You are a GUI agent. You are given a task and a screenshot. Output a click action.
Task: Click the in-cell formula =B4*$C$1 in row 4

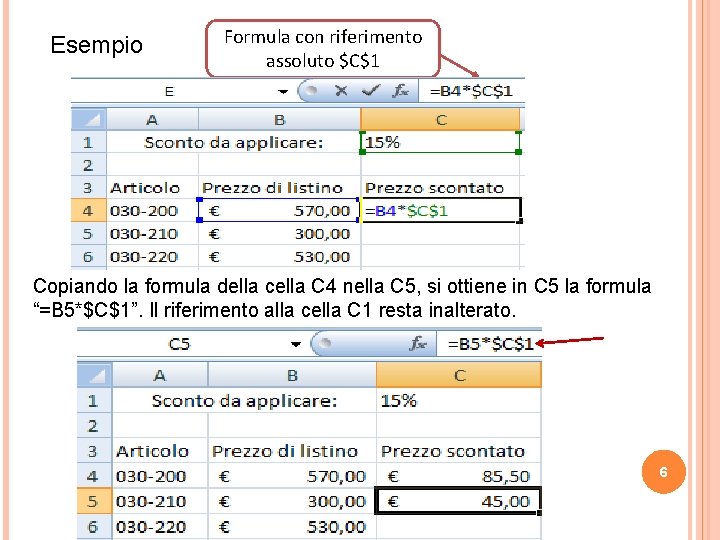(x=406, y=211)
